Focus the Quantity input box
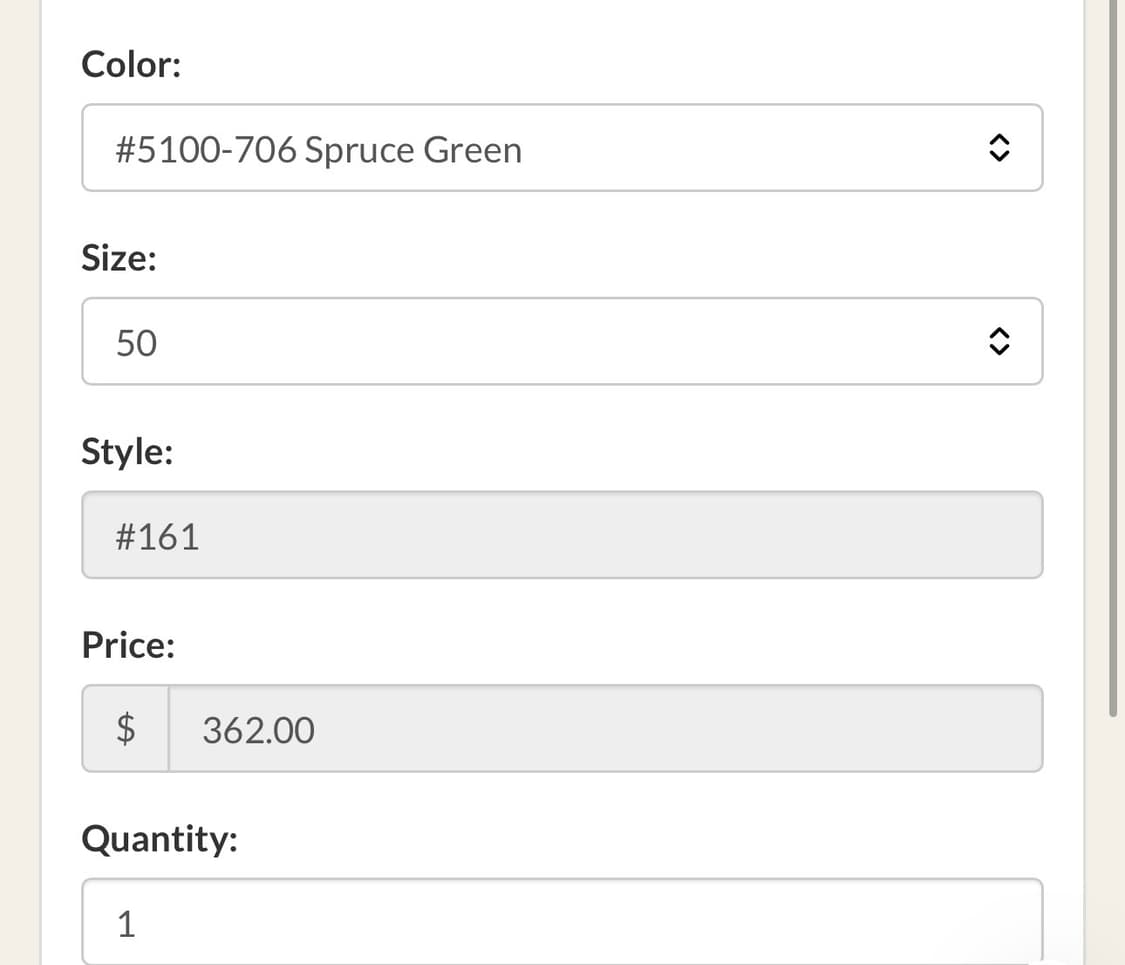This screenshot has width=1125, height=965. click(560, 922)
